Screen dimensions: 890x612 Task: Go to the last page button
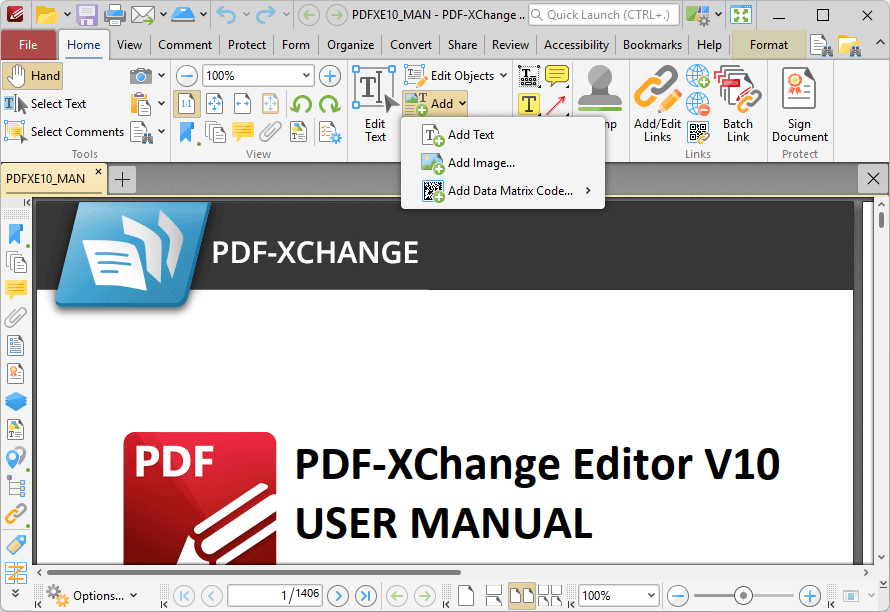pos(366,596)
